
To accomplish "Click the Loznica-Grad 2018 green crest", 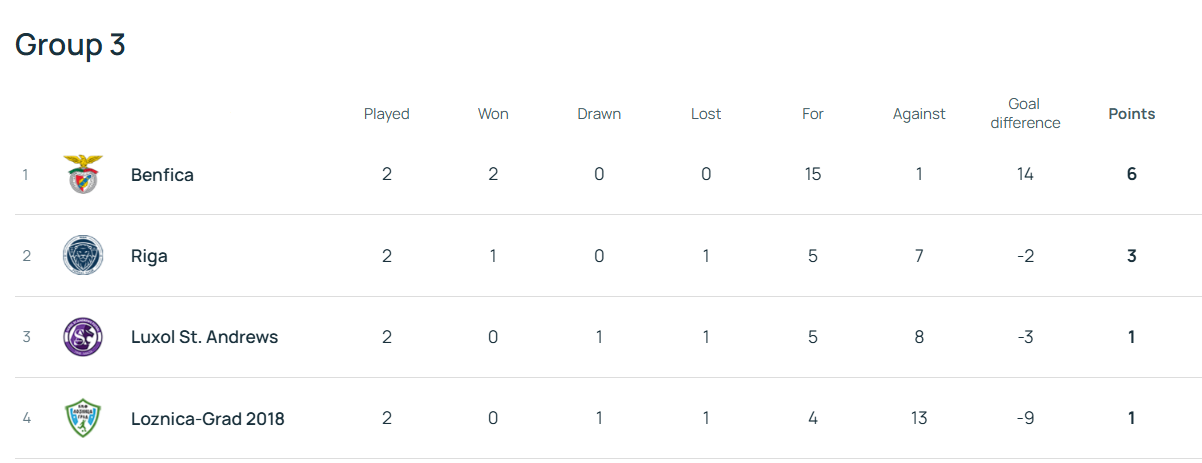I will [82, 418].
